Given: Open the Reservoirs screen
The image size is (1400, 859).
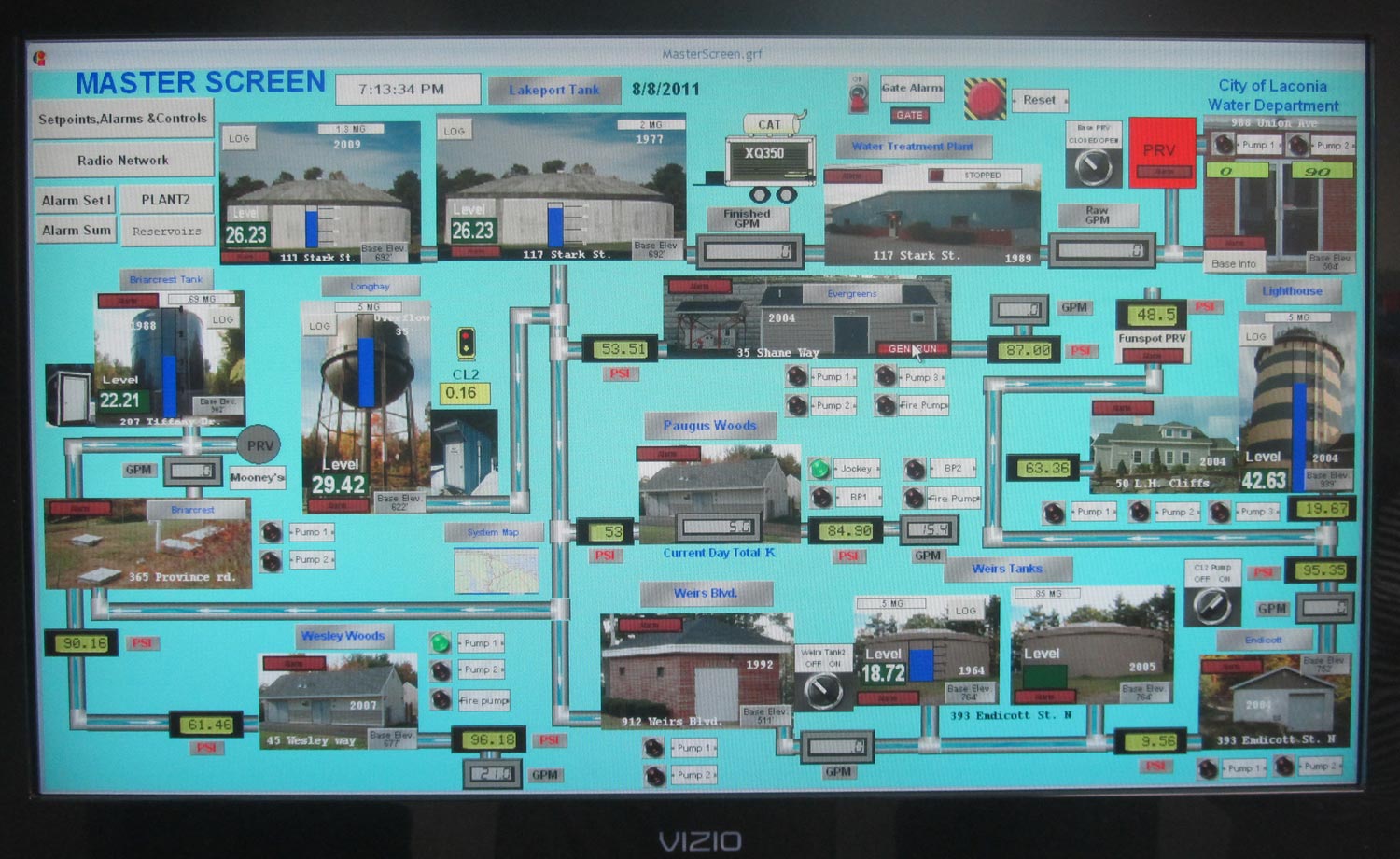Looking at the screenshot, I should [x=166, y=231].
